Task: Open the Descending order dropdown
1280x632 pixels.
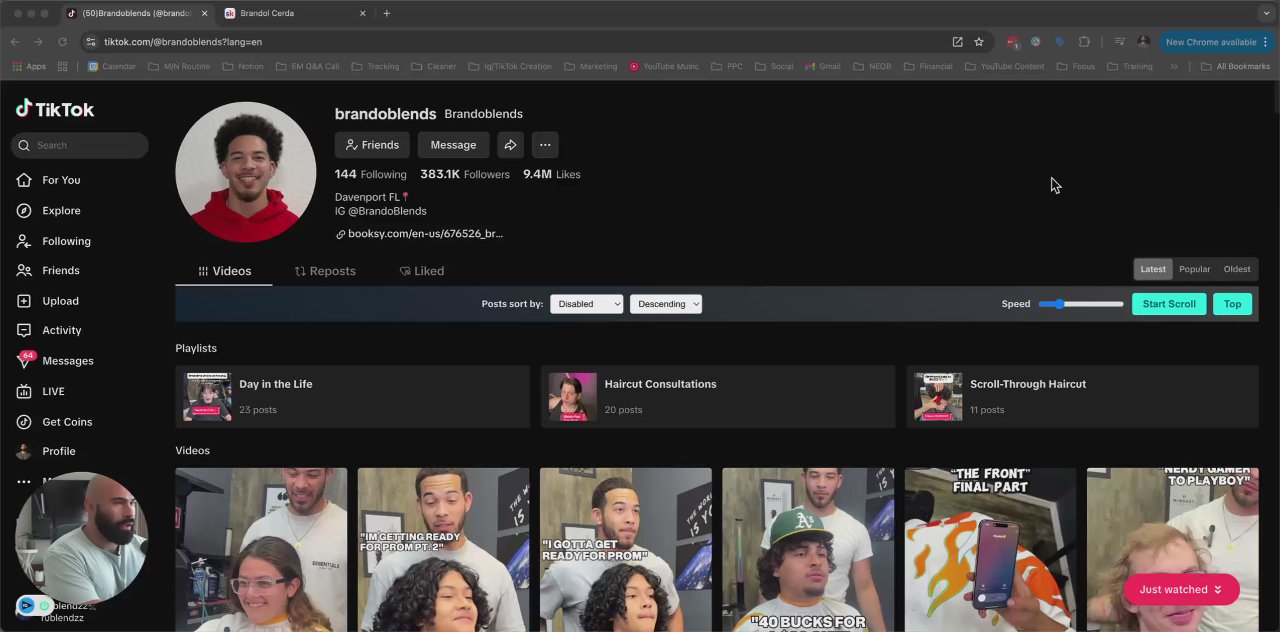Action: coord(666,304)
